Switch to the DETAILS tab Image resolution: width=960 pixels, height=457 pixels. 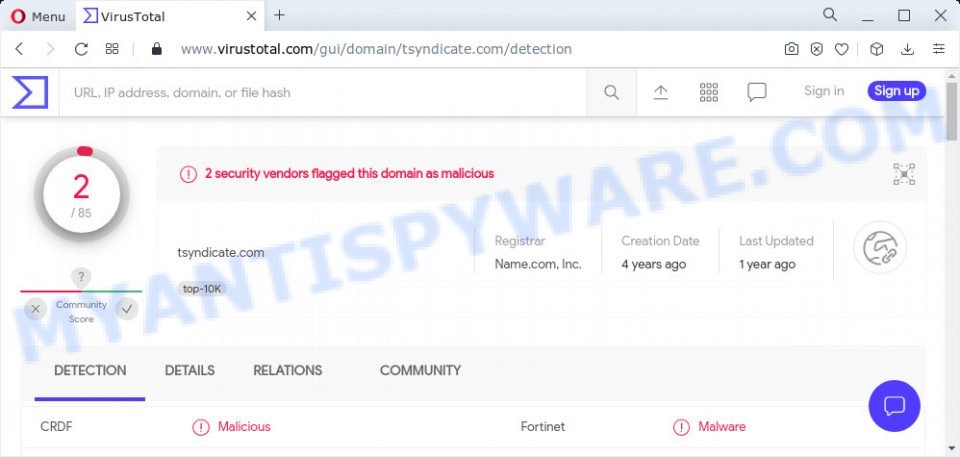coord(190,371)
